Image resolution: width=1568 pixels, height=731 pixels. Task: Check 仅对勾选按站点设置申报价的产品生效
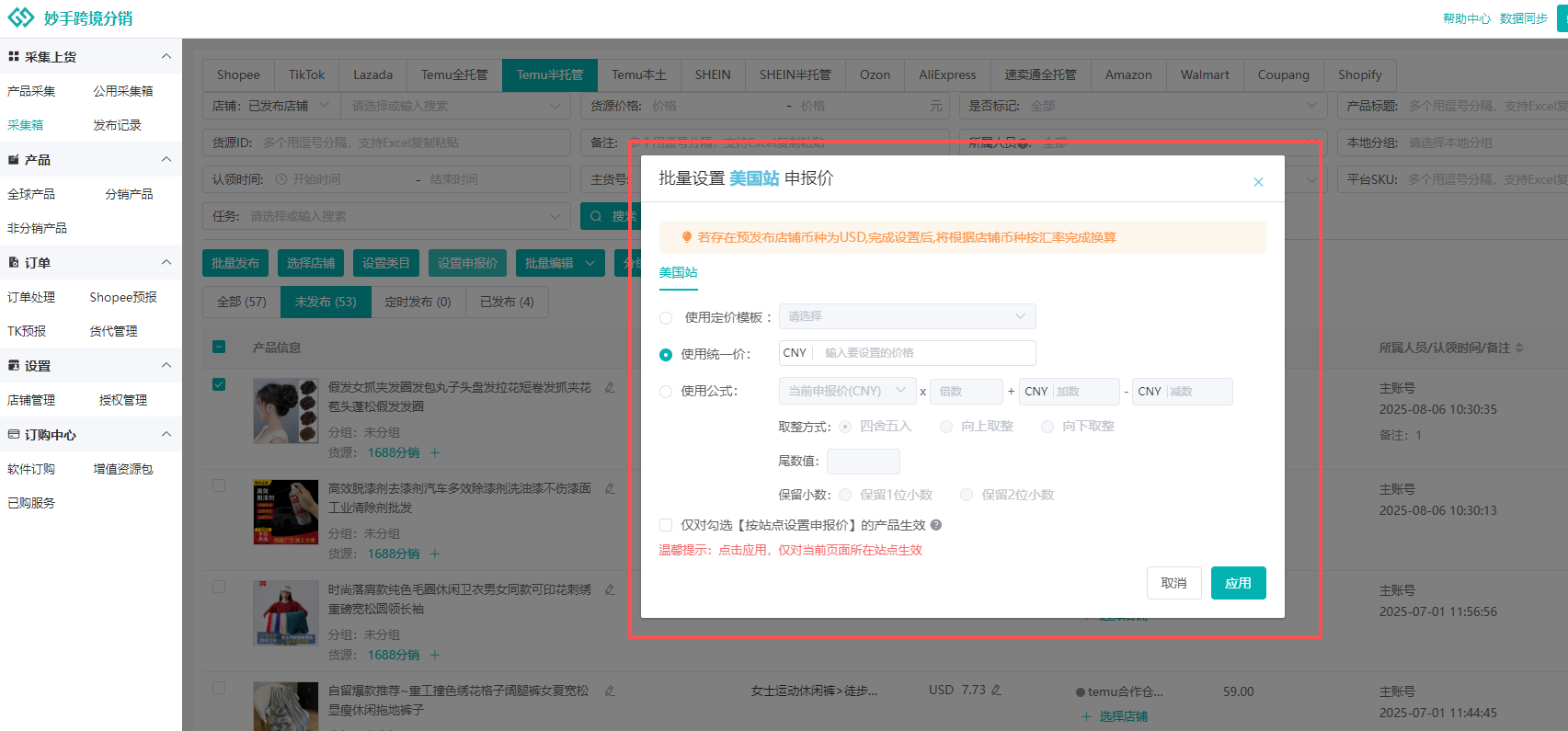tap(666, 525)
